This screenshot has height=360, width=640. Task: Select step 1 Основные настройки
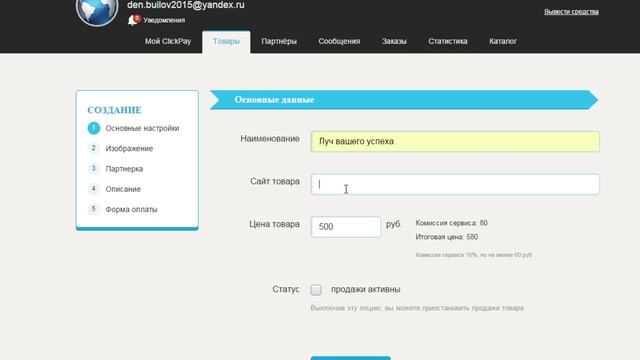[133, 128]
